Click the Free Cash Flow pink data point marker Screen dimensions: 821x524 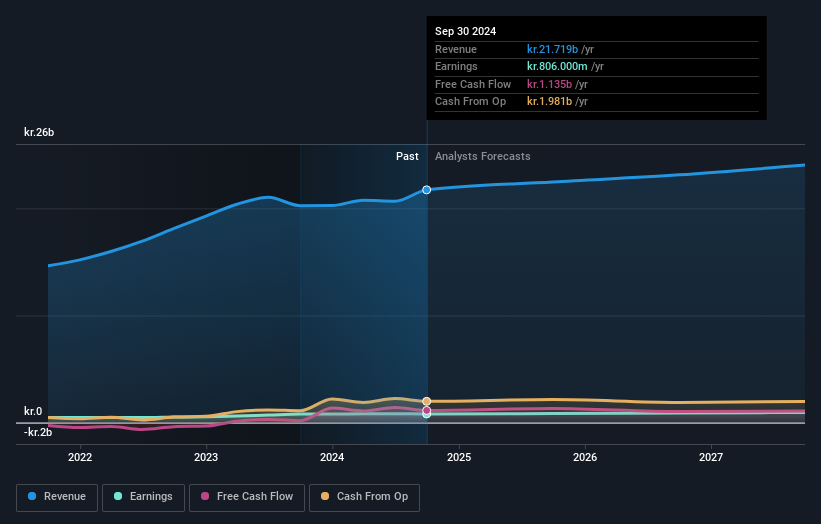pyautogui.click(x=427, y=410)
